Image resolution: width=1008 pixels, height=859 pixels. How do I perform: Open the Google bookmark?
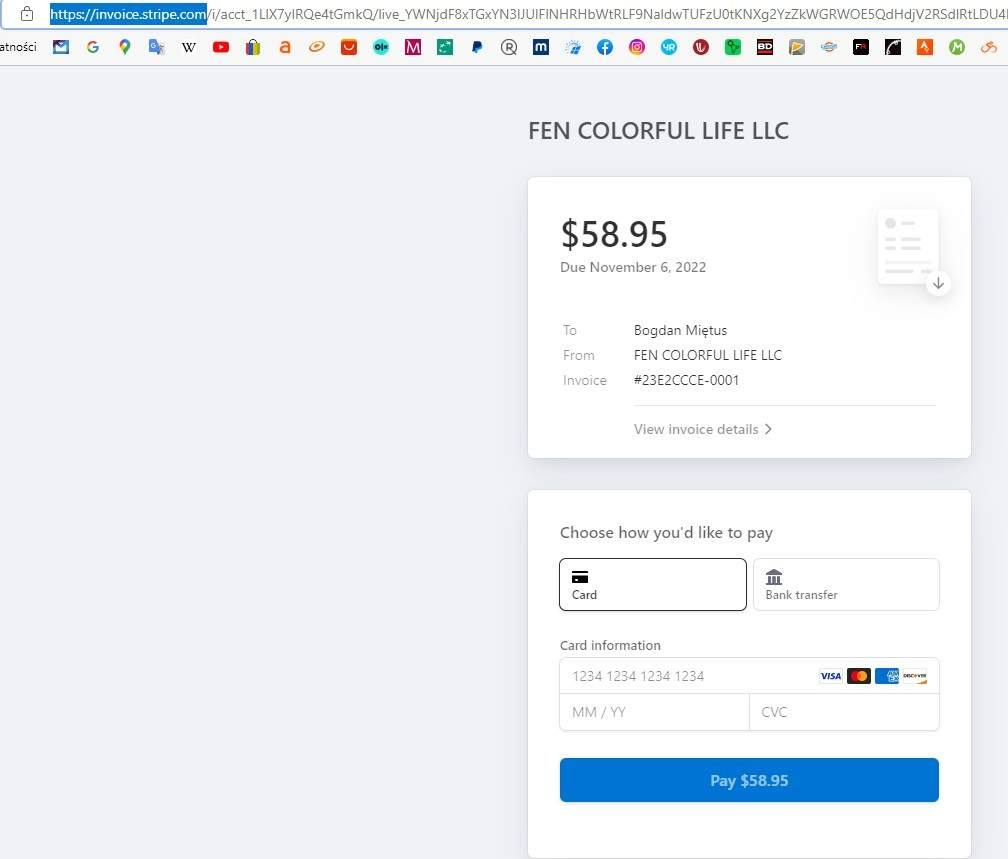pos(93,47)
